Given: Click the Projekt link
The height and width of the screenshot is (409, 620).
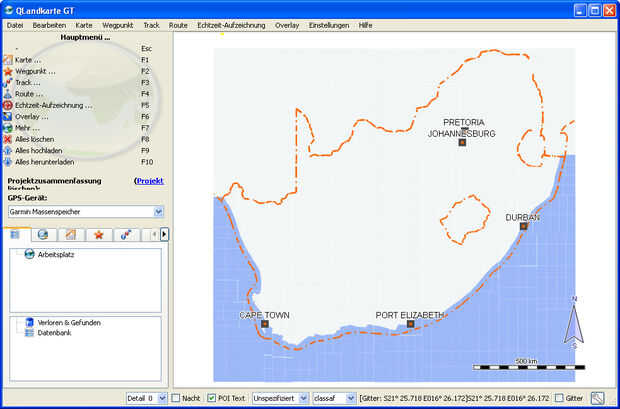Looking at the screenshot, I should (150, 181).
